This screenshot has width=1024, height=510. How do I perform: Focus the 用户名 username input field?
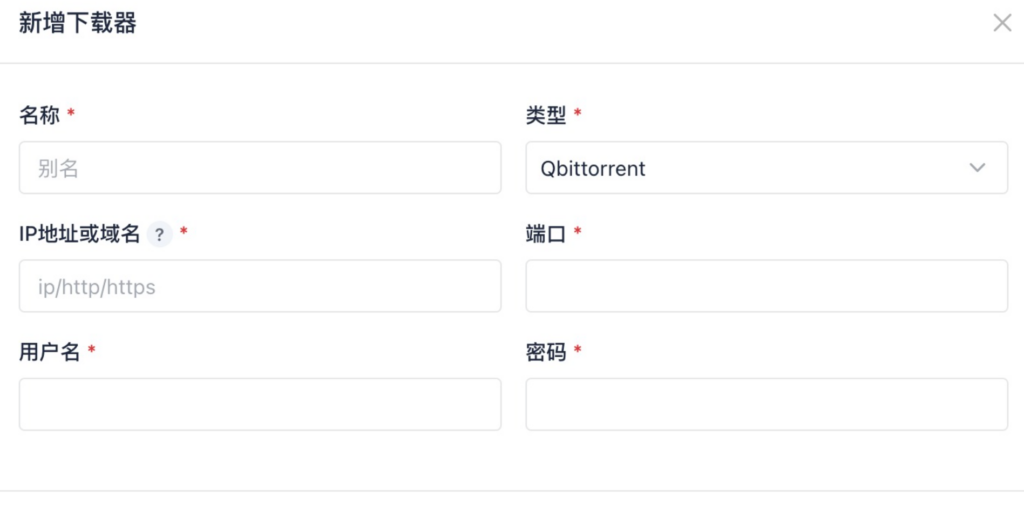260,405
